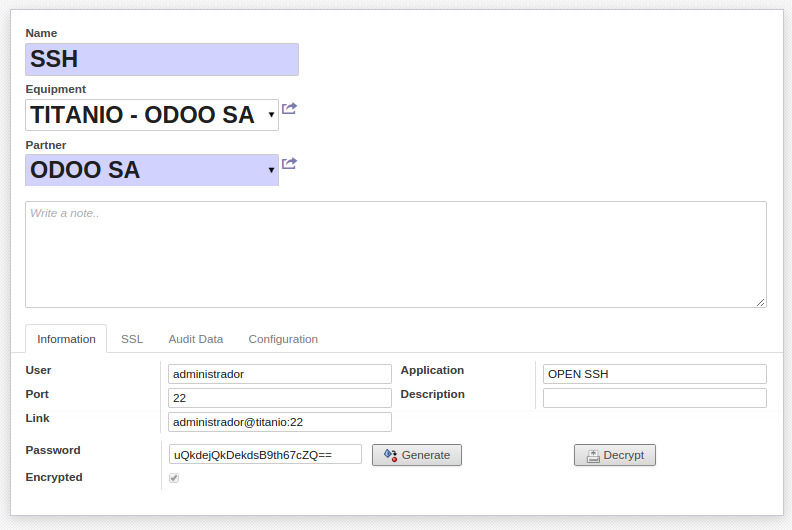Viewport: 792px width, 530px height.
Task: Switch to the SSL tab
Action: (132, 339)
